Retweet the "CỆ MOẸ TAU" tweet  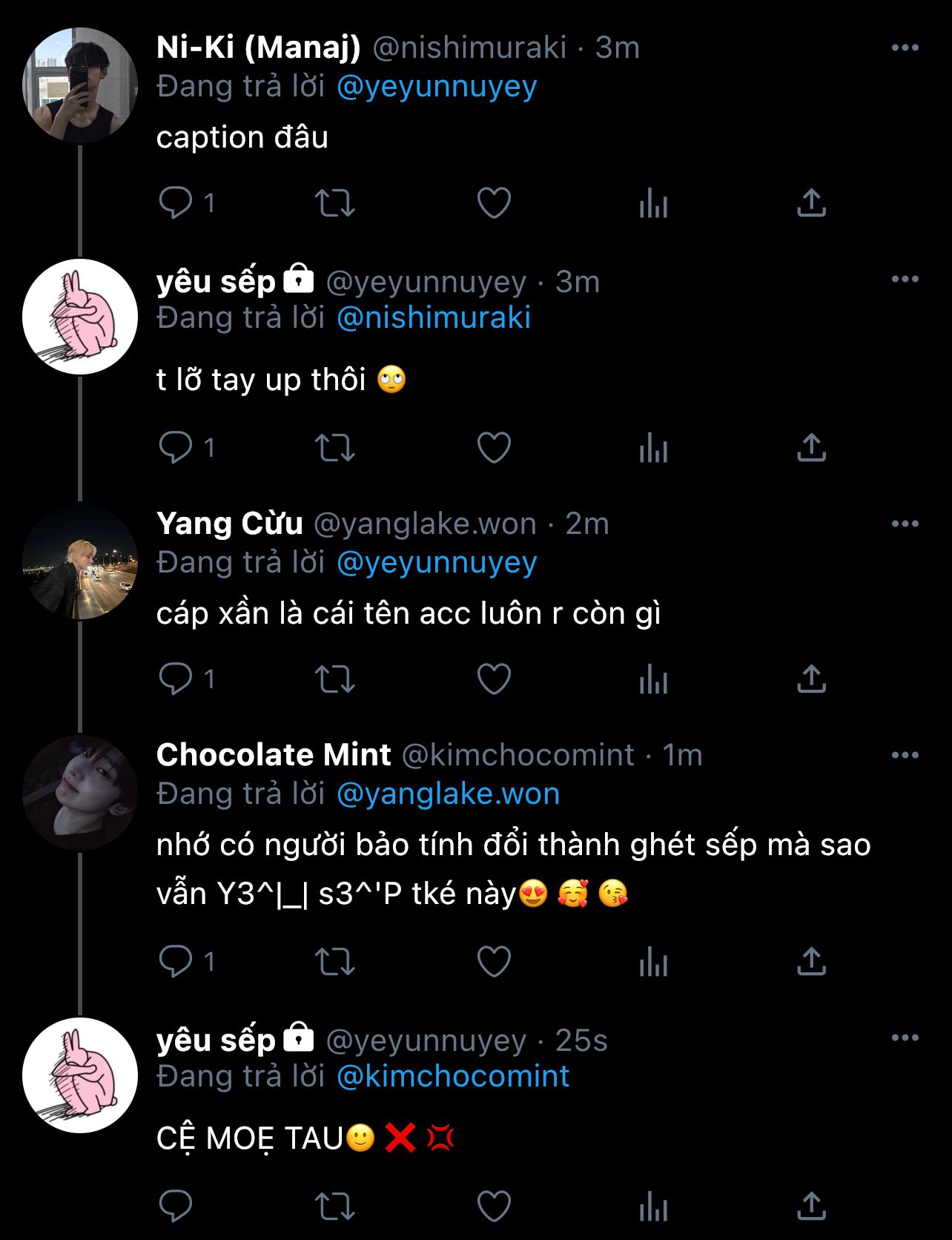pyautogui.click(x=335, y=1206)
